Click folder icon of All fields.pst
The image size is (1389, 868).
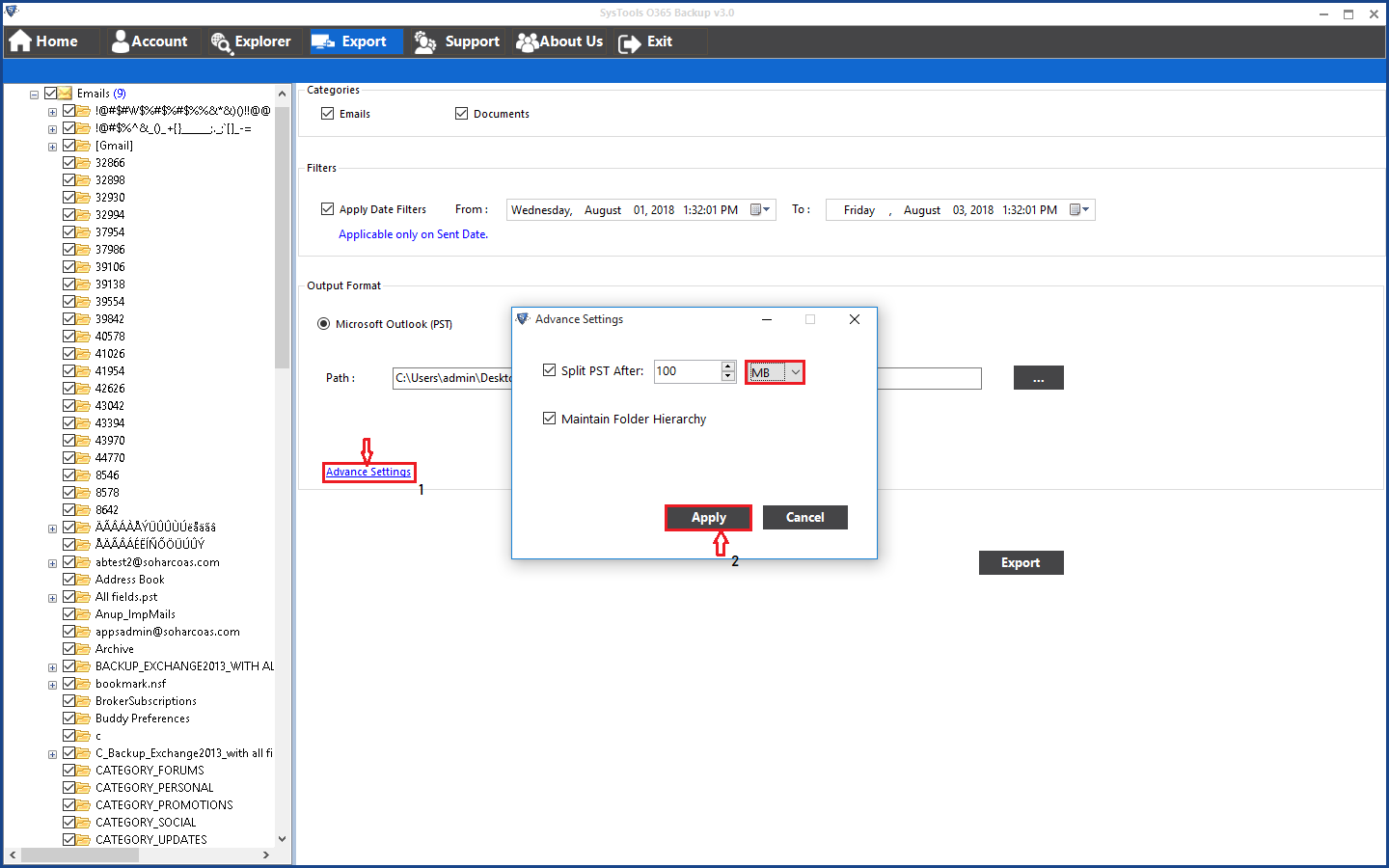tap(83, 597)
